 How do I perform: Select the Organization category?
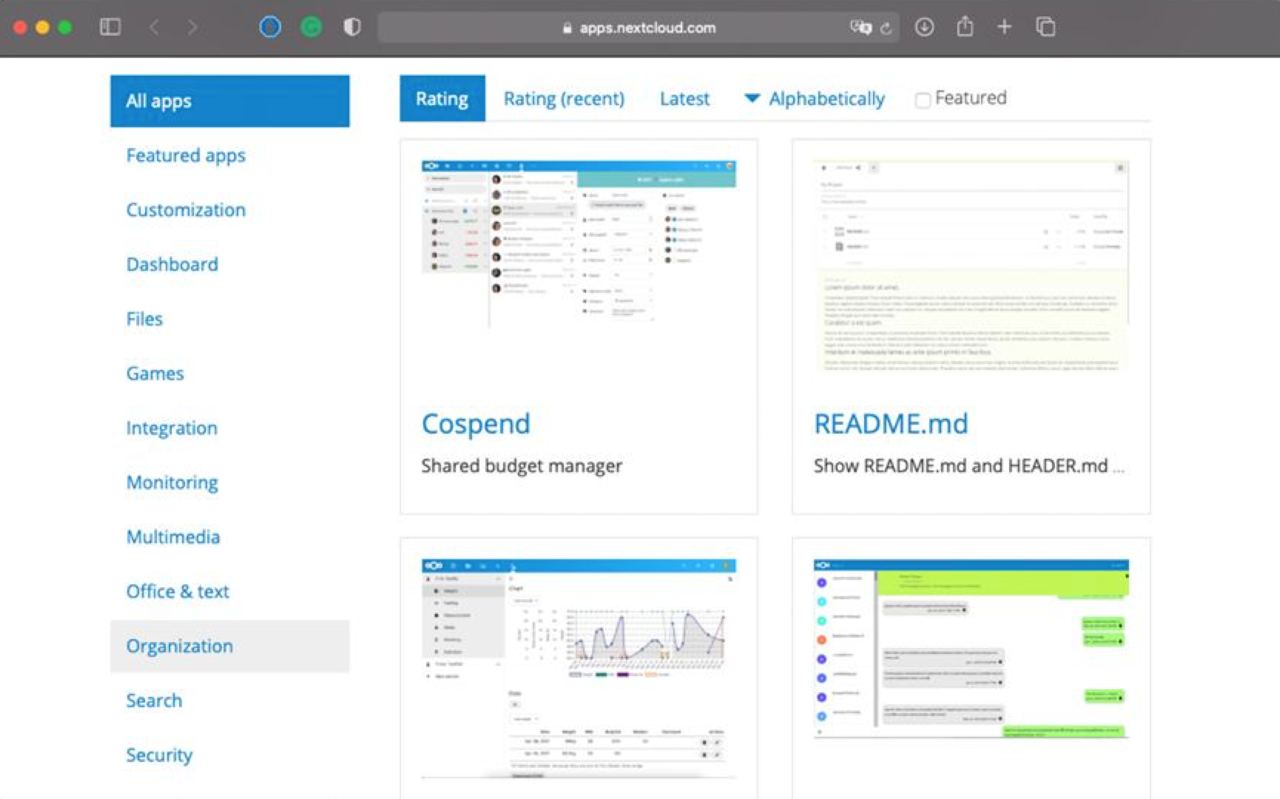click(230, 646)
